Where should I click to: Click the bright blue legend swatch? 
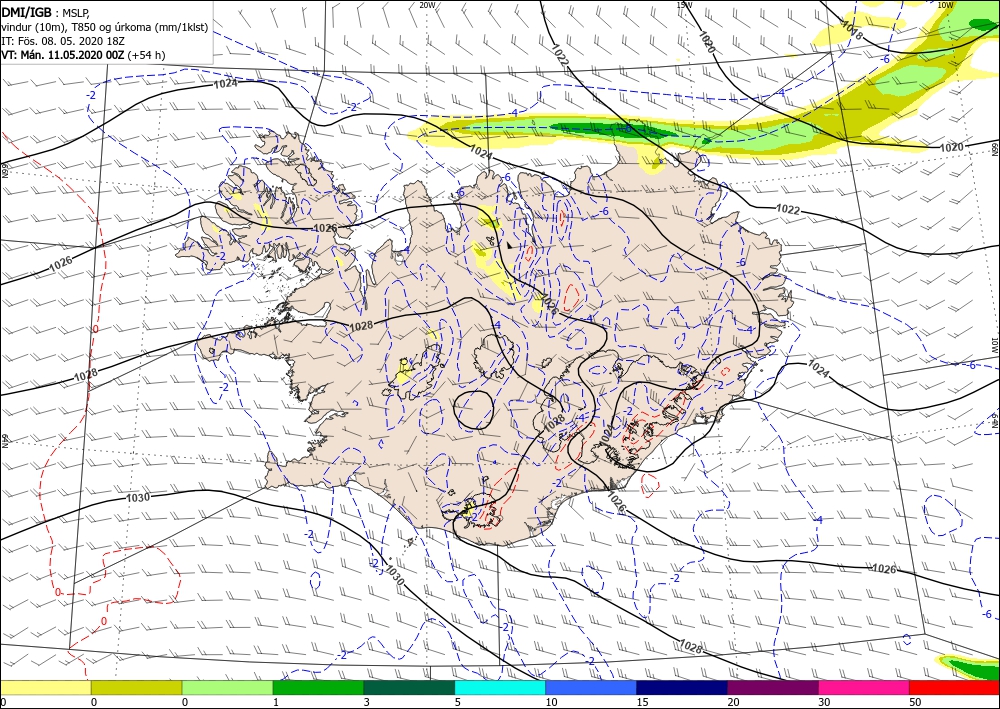[591, 688]
